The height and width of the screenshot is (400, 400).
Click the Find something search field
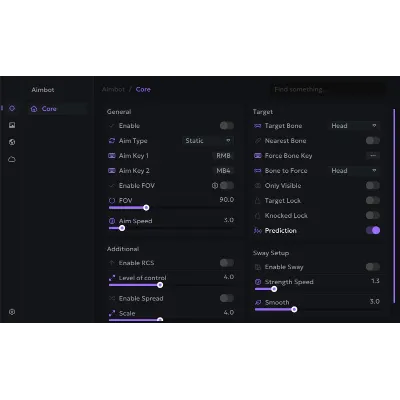pyautogui.click(x=328, y=89)
